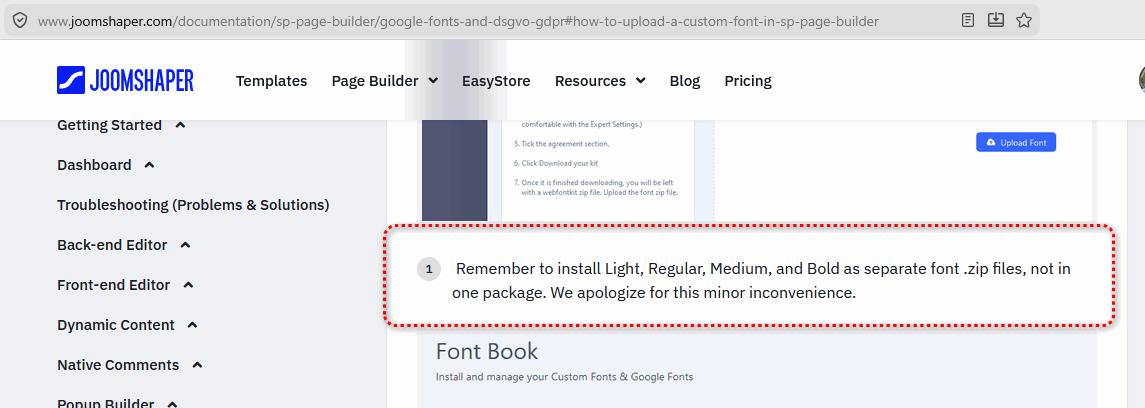Image resolution: width=1145 pixels, height=408 pixels.
Task: Bookmark this page with the star icon
Action: click(1024, 20)
